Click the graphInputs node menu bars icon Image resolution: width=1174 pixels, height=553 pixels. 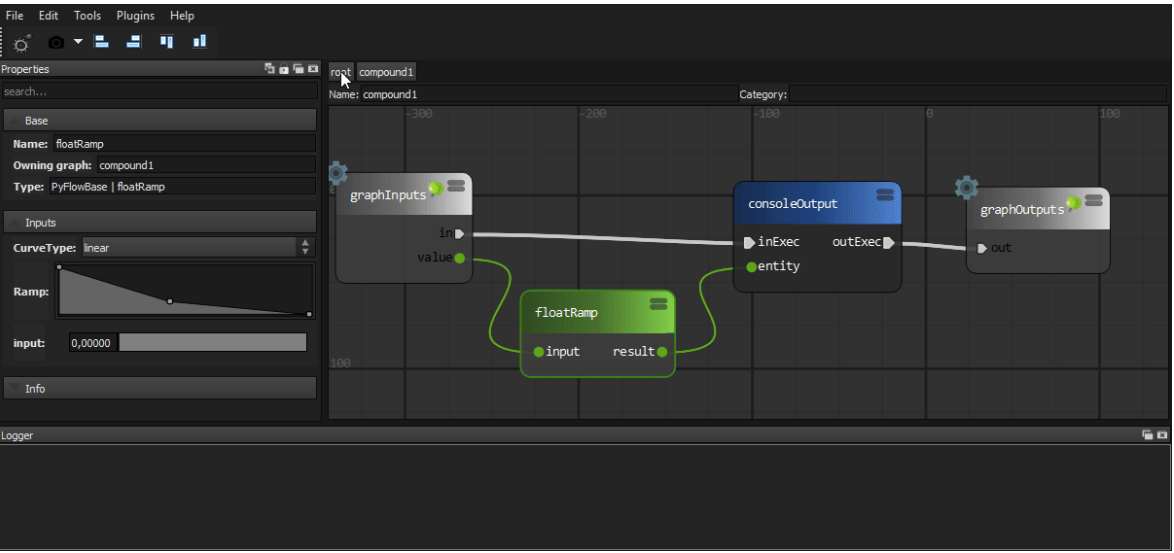click(x=457, y=186)
